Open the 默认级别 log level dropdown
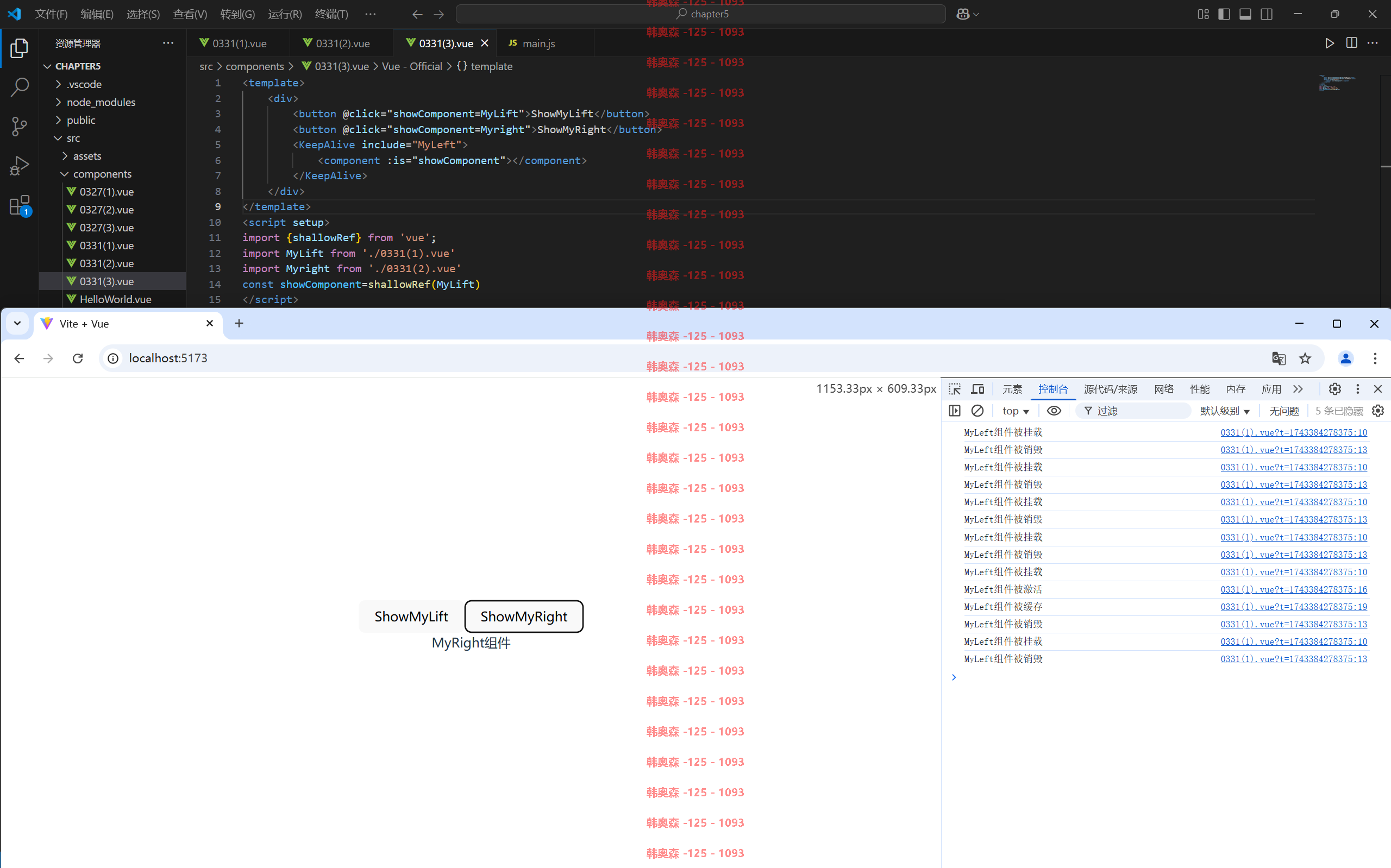Screen dimensions: 1391x868 pos(1225,411)
